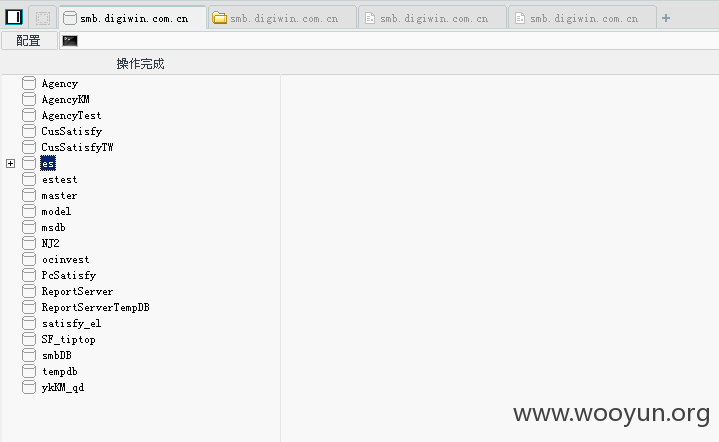This screenshot has height=442, width=719.
Task: Select the ReportServer tree label
Action: point(77,292)
